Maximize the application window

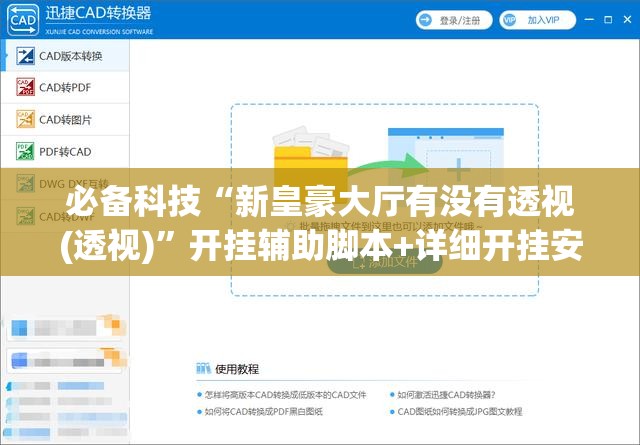point(608,20)
